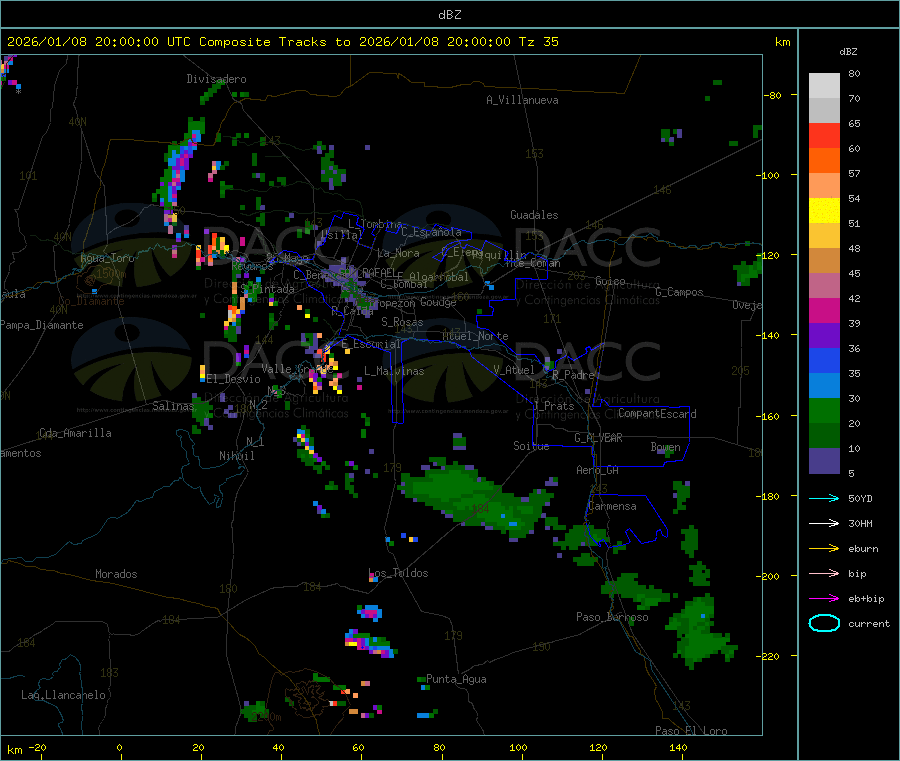Image resolution: width=900 pixels, height=761 pixels.
Task: Click the 100 km bottom axis label
Action: click(518, 747)
